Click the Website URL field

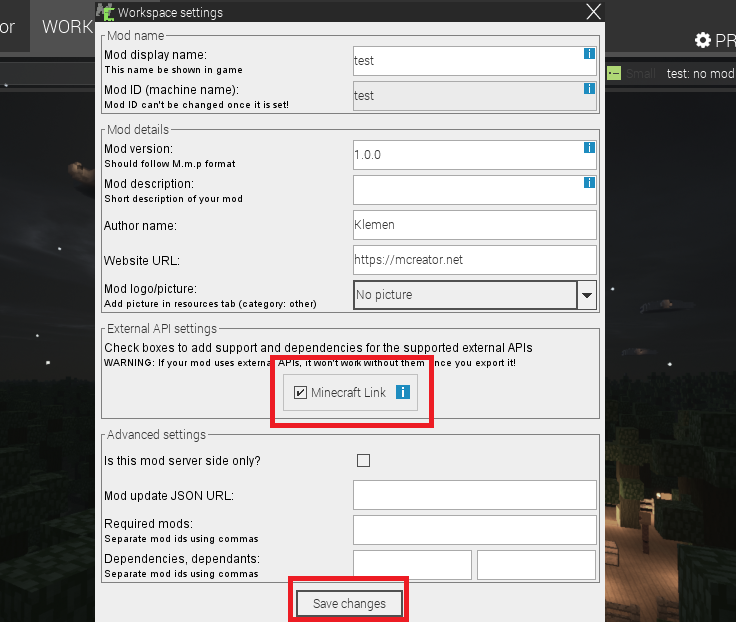[475, 260]
